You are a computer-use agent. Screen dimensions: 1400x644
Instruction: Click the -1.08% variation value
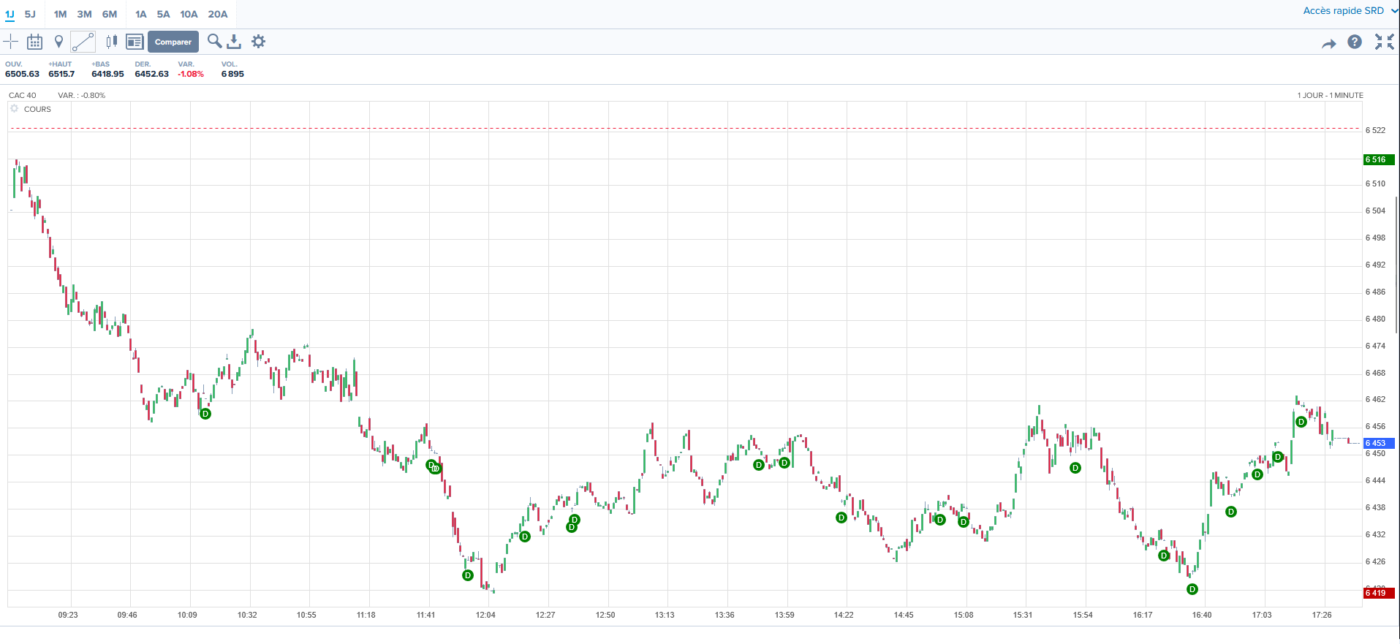[x=191, y=74]
